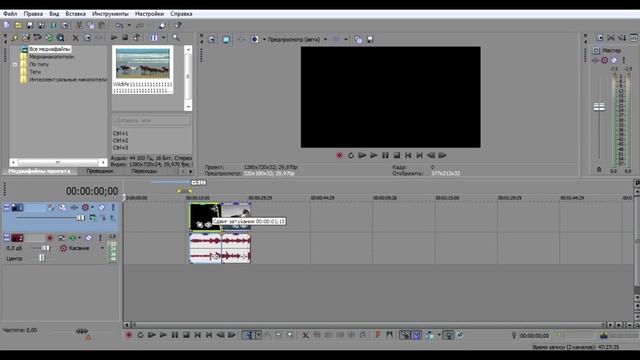640x360 pixels.
Task: Click Stop in the timeline transport
Action: (186, 335)
